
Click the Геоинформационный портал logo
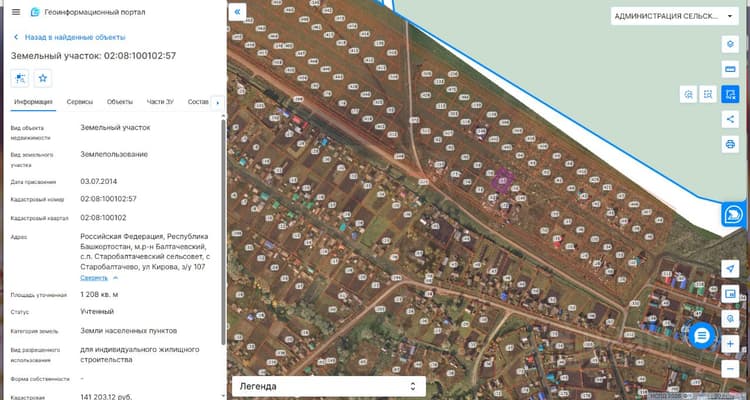(35, 12)
